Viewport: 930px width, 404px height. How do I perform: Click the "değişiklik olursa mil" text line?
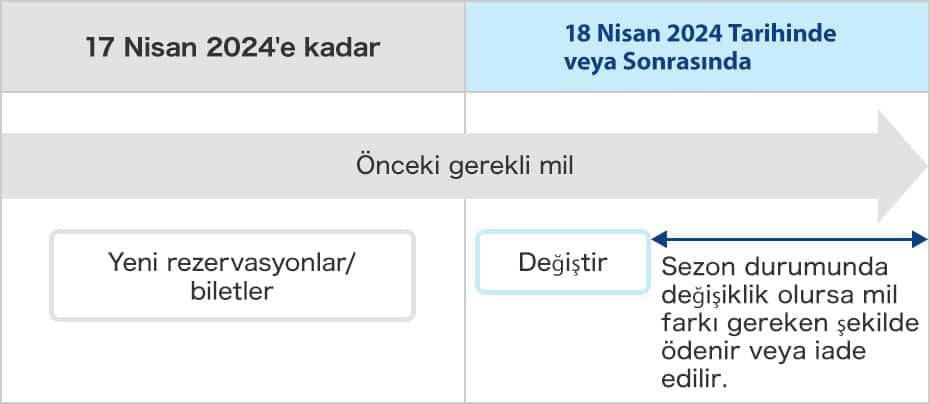click(x=778, y=297)
